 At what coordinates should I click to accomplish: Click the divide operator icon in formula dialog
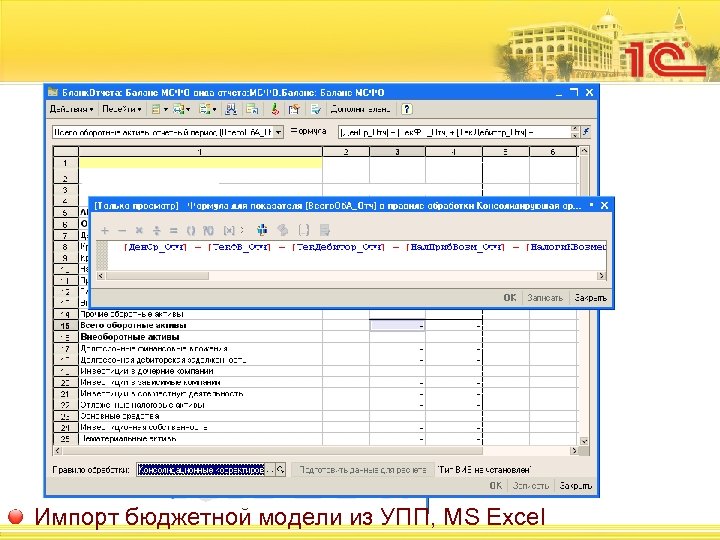pos(157,231)
